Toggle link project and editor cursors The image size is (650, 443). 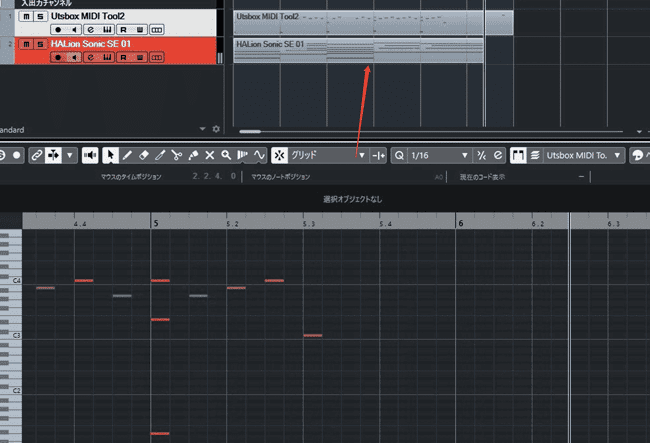tap(37, 155)
